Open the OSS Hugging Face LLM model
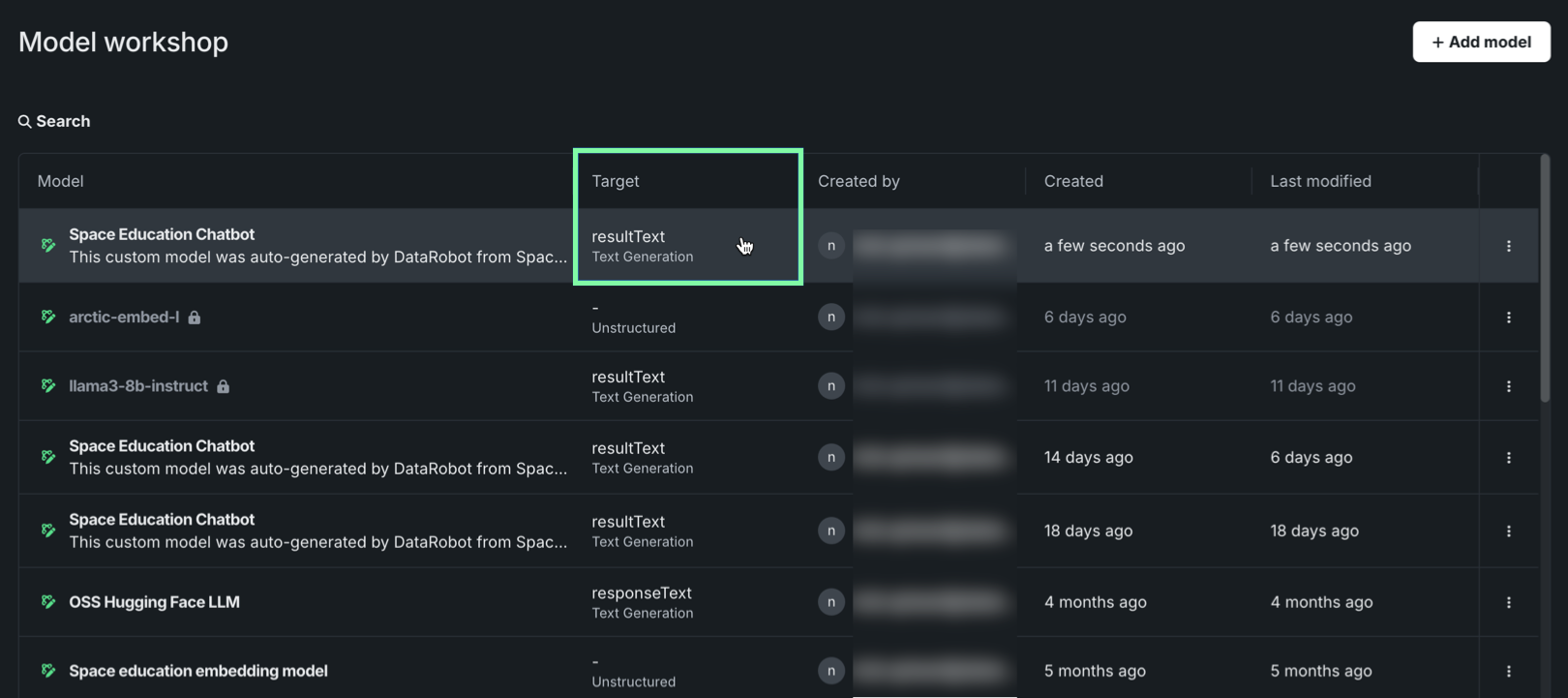Screen dimensions: 1568x698 (154, 602)
